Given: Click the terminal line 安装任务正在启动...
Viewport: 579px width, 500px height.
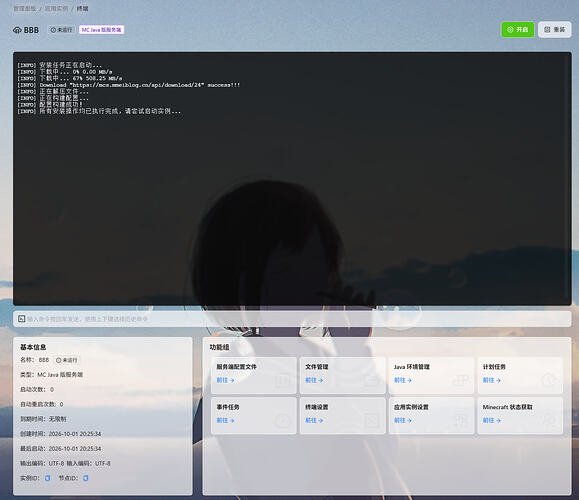Looking at the screenshot, I should pyautogui.click(x=59, y=65).
